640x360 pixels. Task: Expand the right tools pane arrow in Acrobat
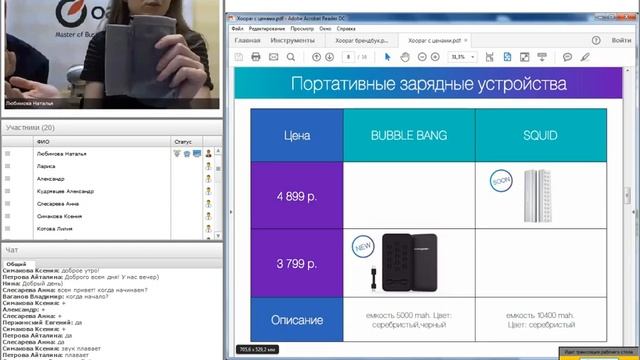coord(633,212)
